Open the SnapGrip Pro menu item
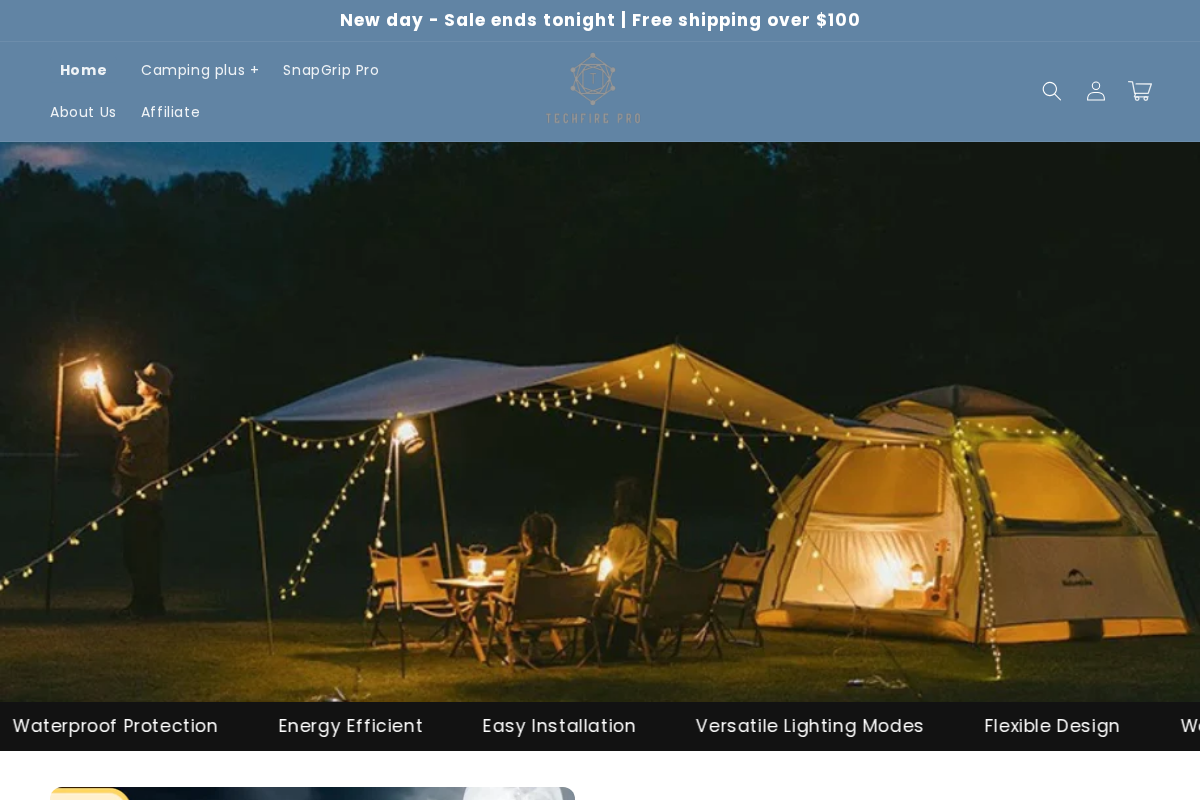Screen dimensions: 1200x800 point(331,70)
